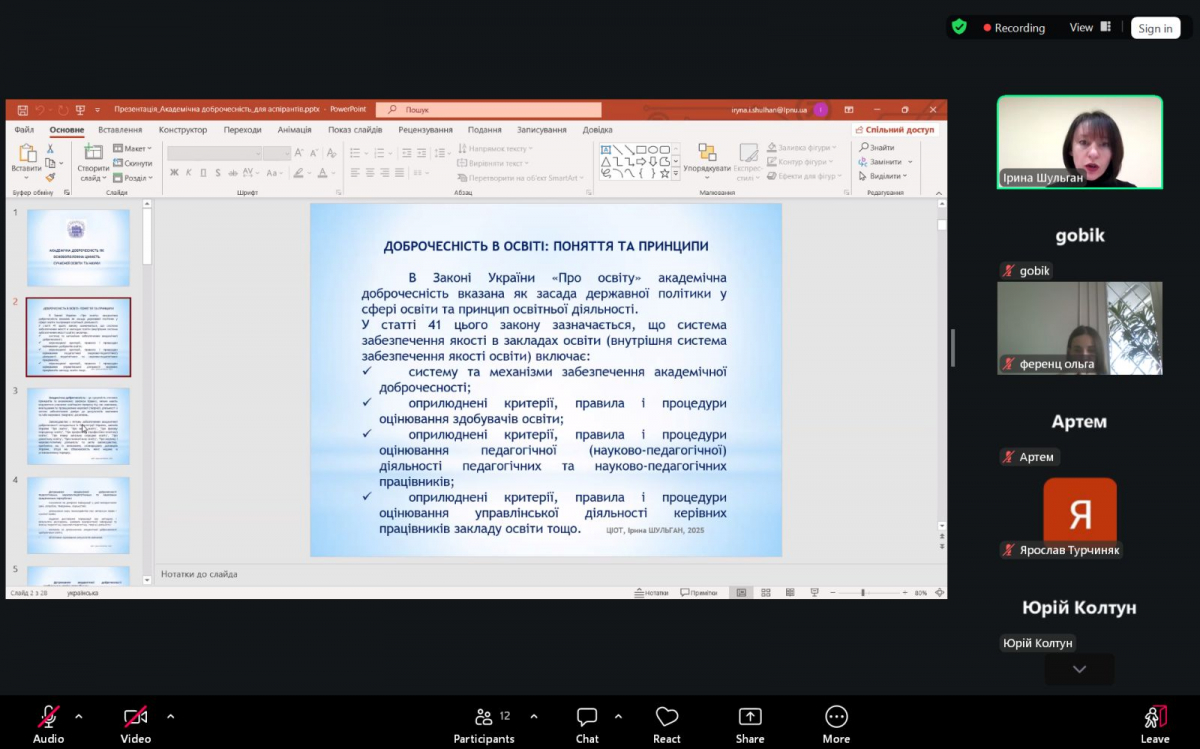Select Ярослав Турчиняк's avatar tile
The width and height of the screenshot is (1200, 749).
1079,512
